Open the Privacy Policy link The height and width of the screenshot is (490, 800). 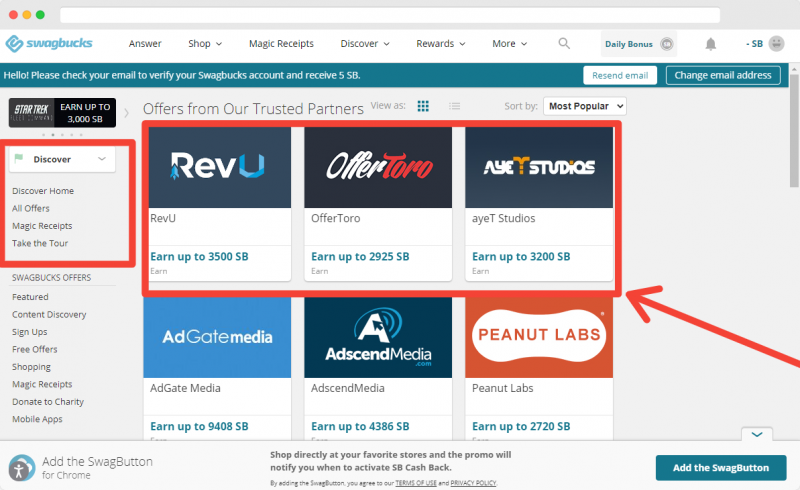(x=473, y=483)
